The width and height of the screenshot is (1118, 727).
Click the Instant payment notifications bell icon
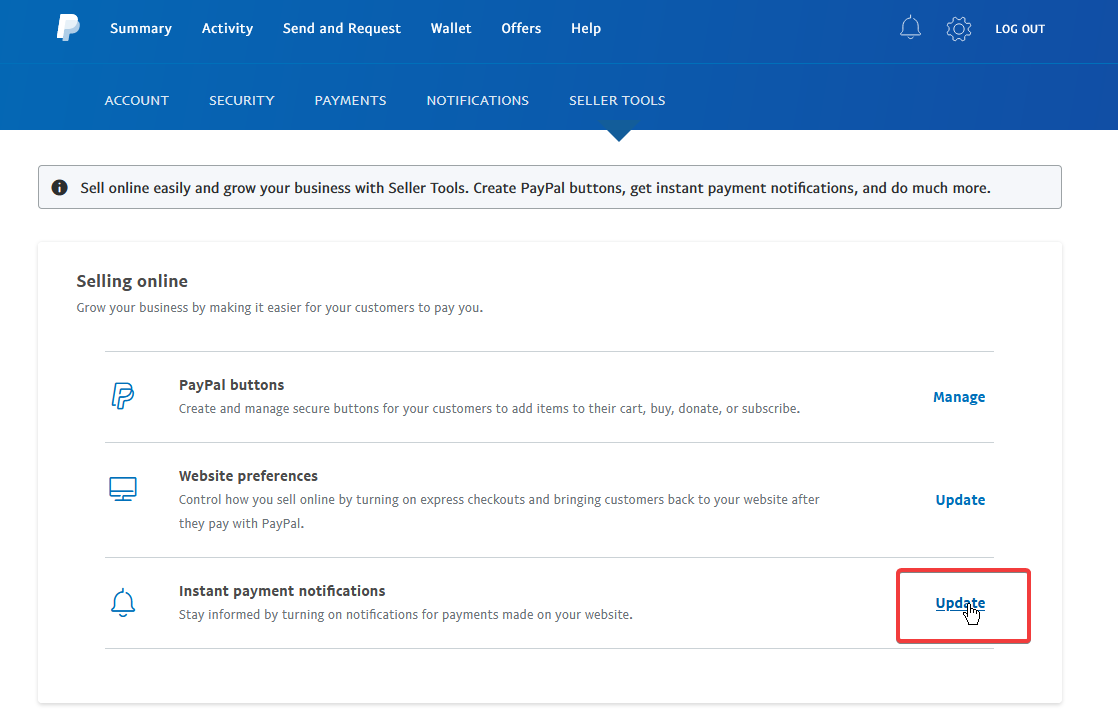pos(122,602)
